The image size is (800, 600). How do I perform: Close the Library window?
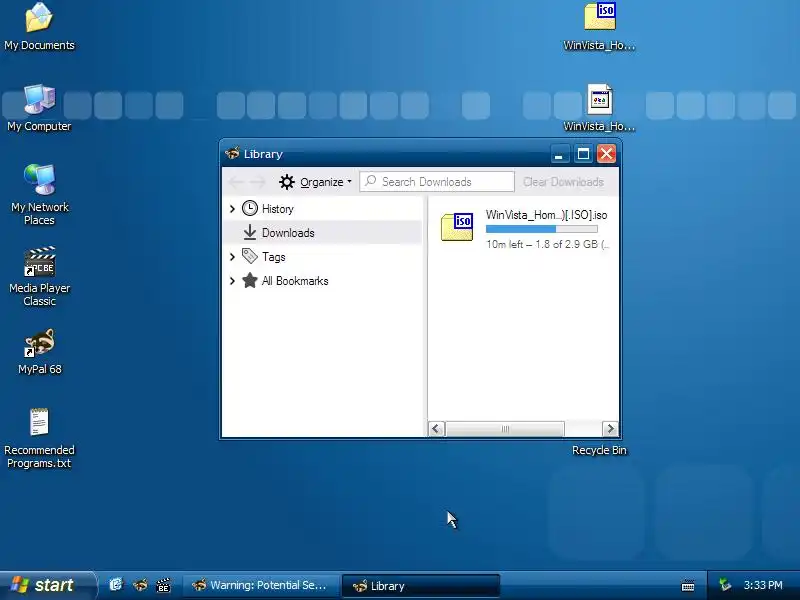tap(607, 154)
